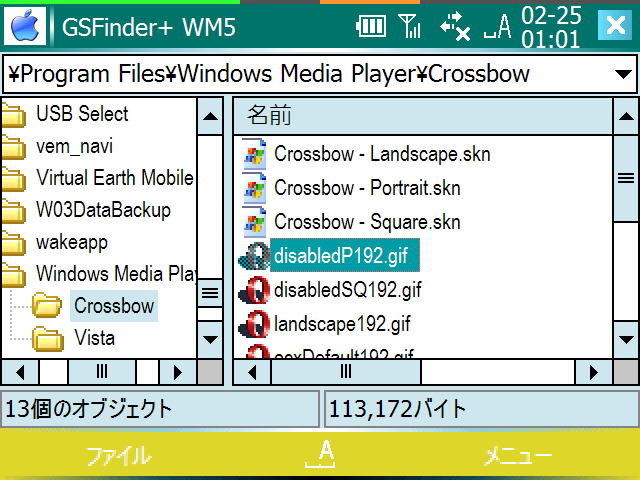Select Crossbow - Landscape.skn file name
Viewport: 640px width, 480px height.
point(382,154)
